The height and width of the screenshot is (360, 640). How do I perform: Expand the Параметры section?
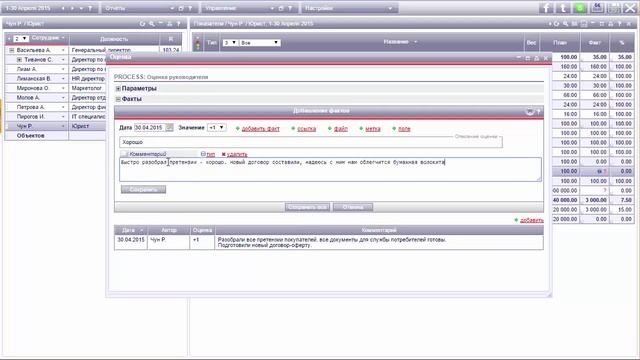click(x=118, y=88)
